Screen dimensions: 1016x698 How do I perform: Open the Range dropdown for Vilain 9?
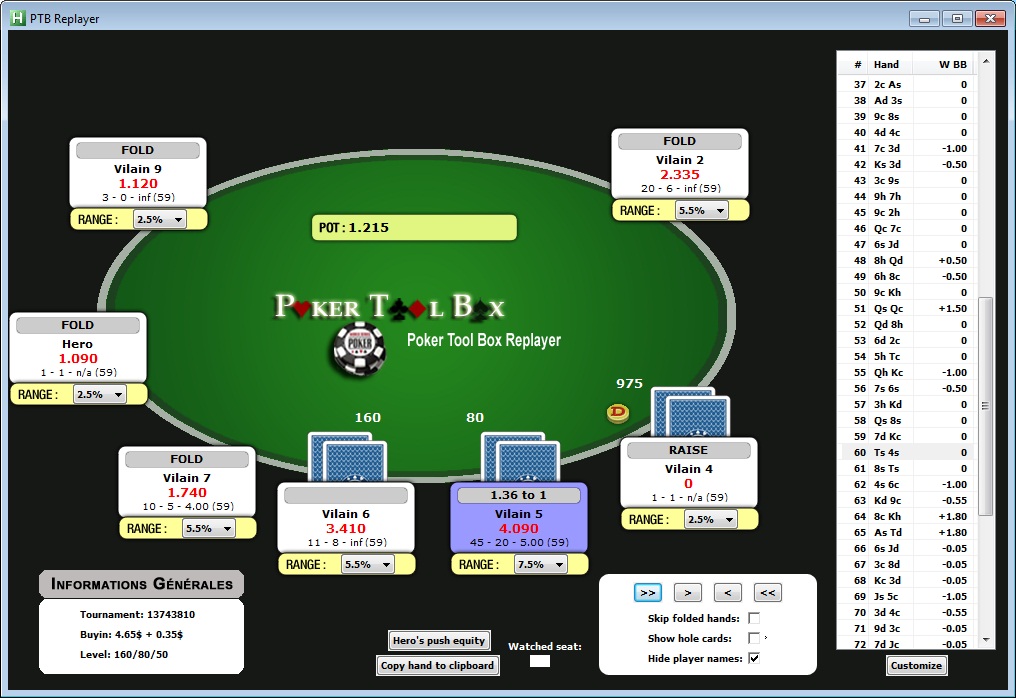point(159,220)
